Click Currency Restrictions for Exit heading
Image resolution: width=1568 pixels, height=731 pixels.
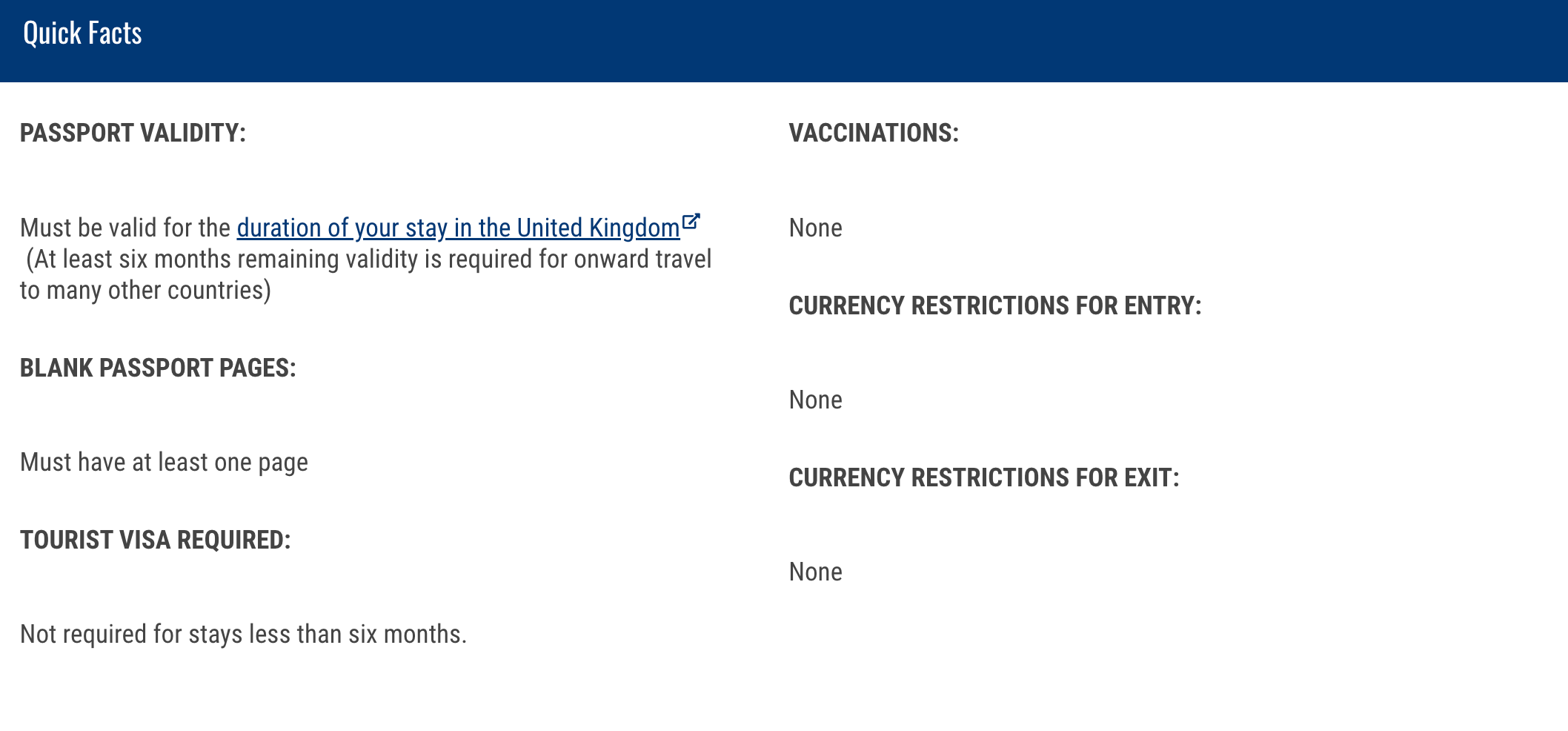984,477
